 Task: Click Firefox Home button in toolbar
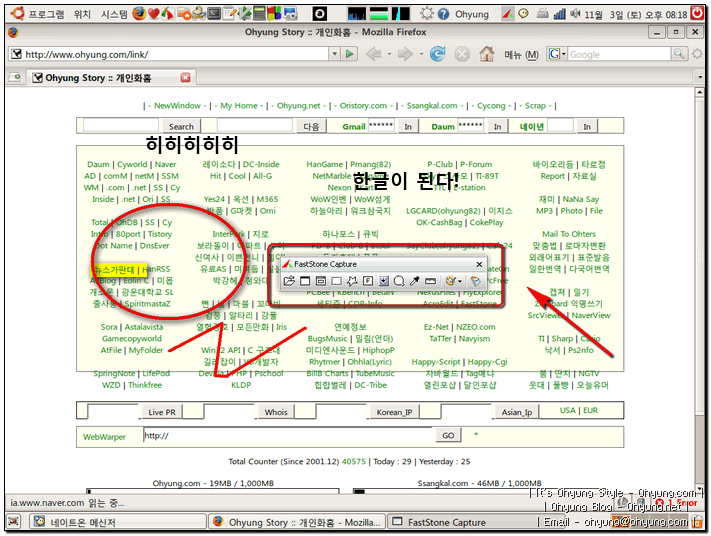(x=486, y=54)
